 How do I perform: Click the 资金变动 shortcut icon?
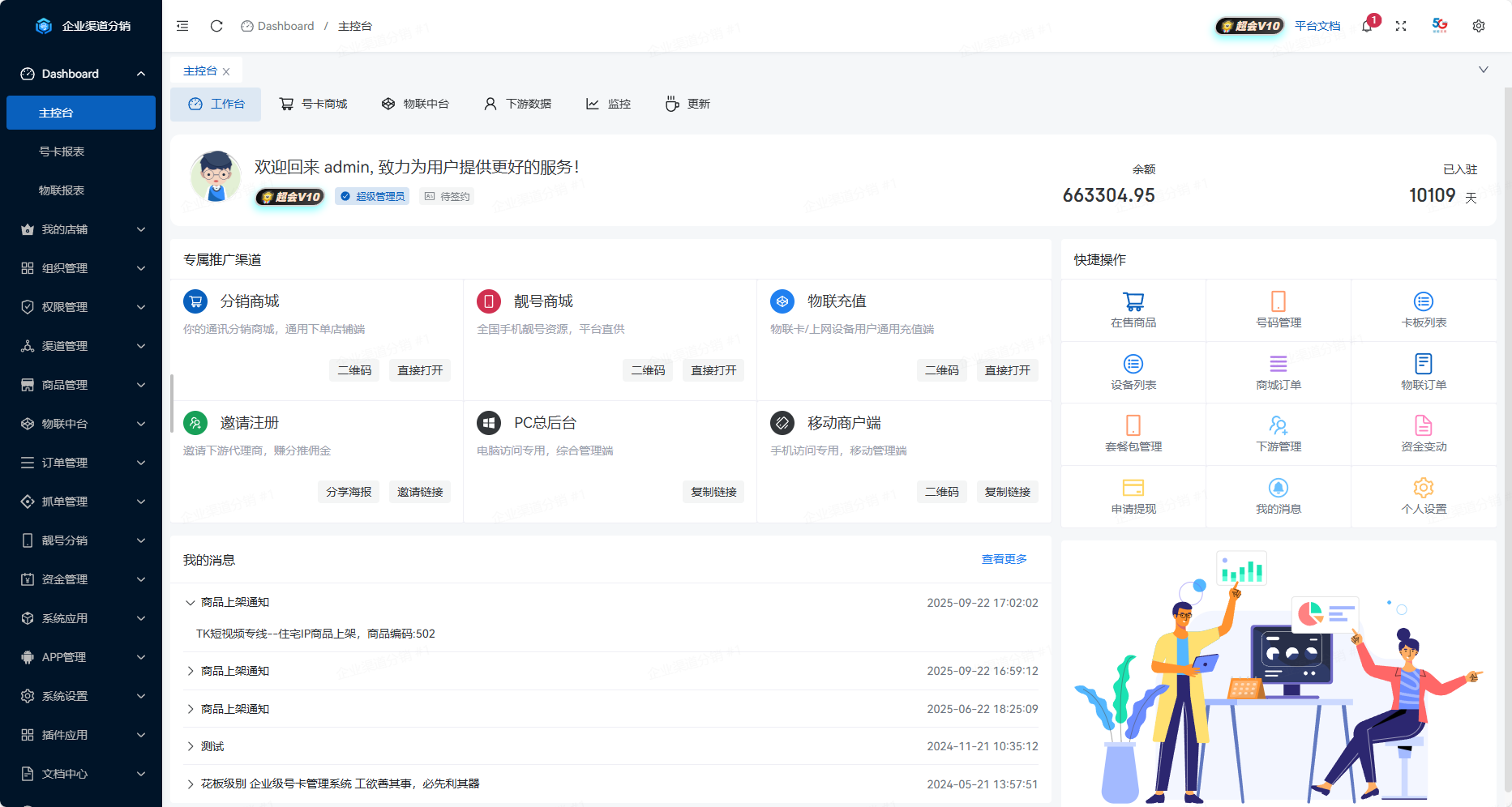[x=1423, y=433]
